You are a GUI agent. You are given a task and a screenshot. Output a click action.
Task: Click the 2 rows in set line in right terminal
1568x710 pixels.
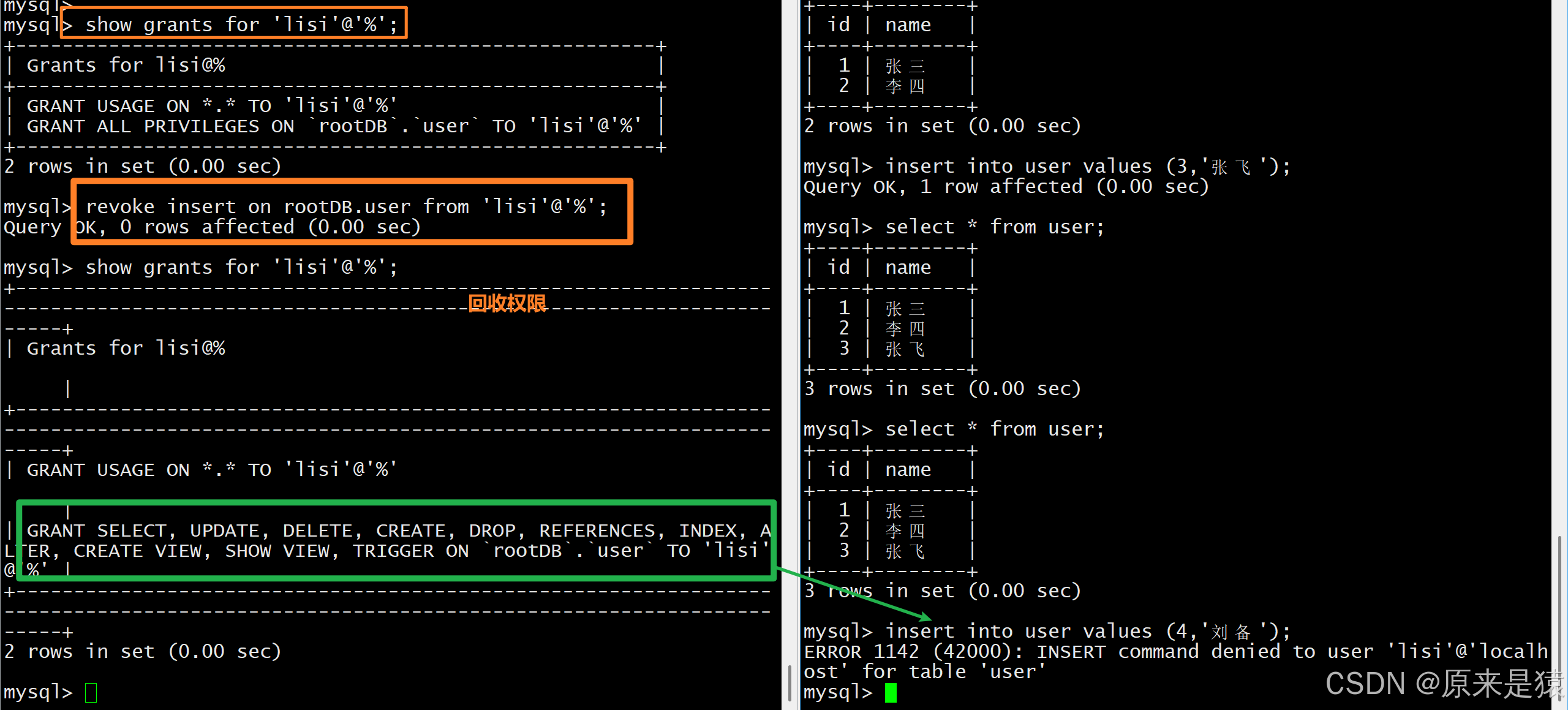[942, 126]
